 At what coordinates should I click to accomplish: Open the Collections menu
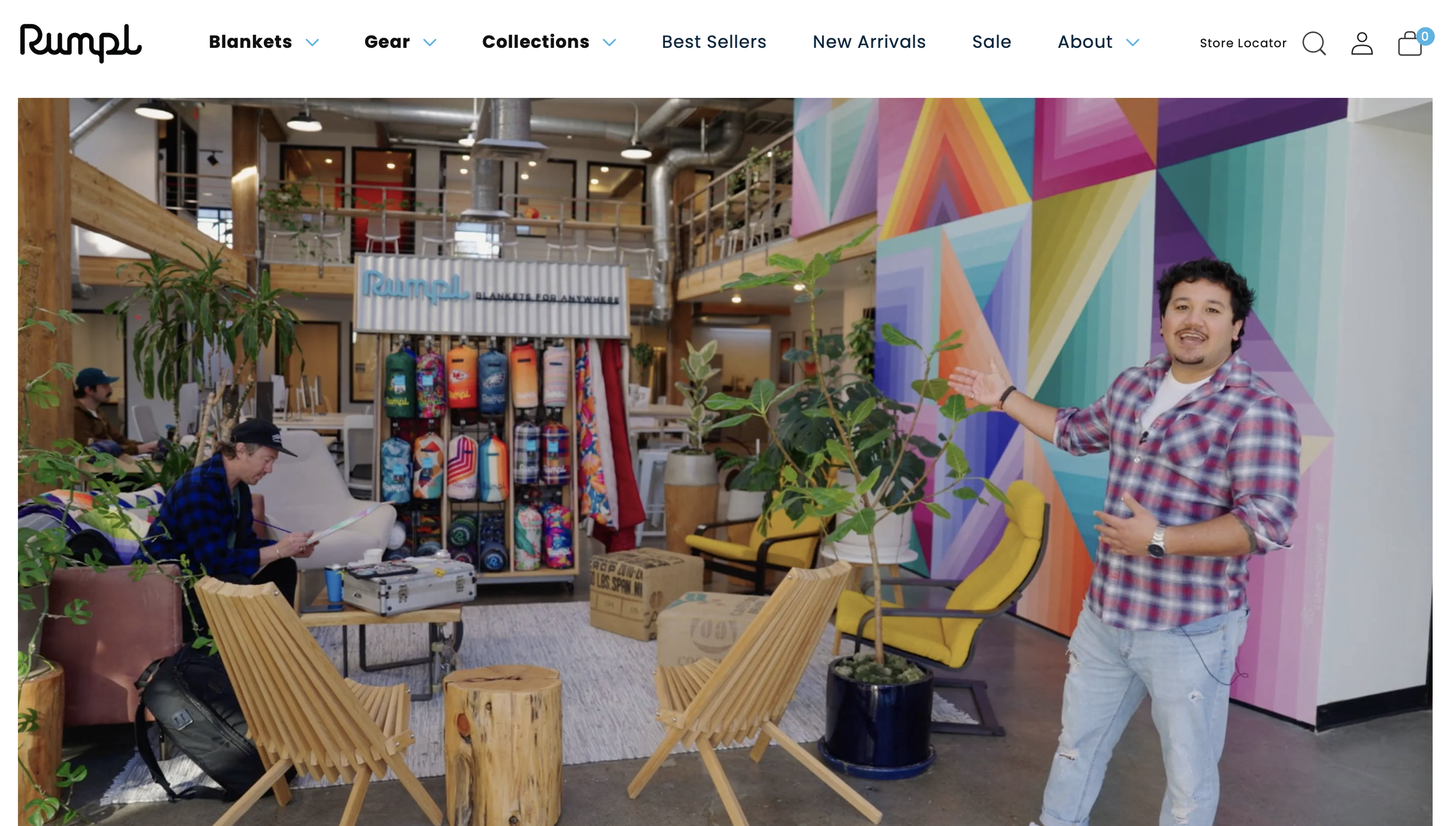click(536, 42)
